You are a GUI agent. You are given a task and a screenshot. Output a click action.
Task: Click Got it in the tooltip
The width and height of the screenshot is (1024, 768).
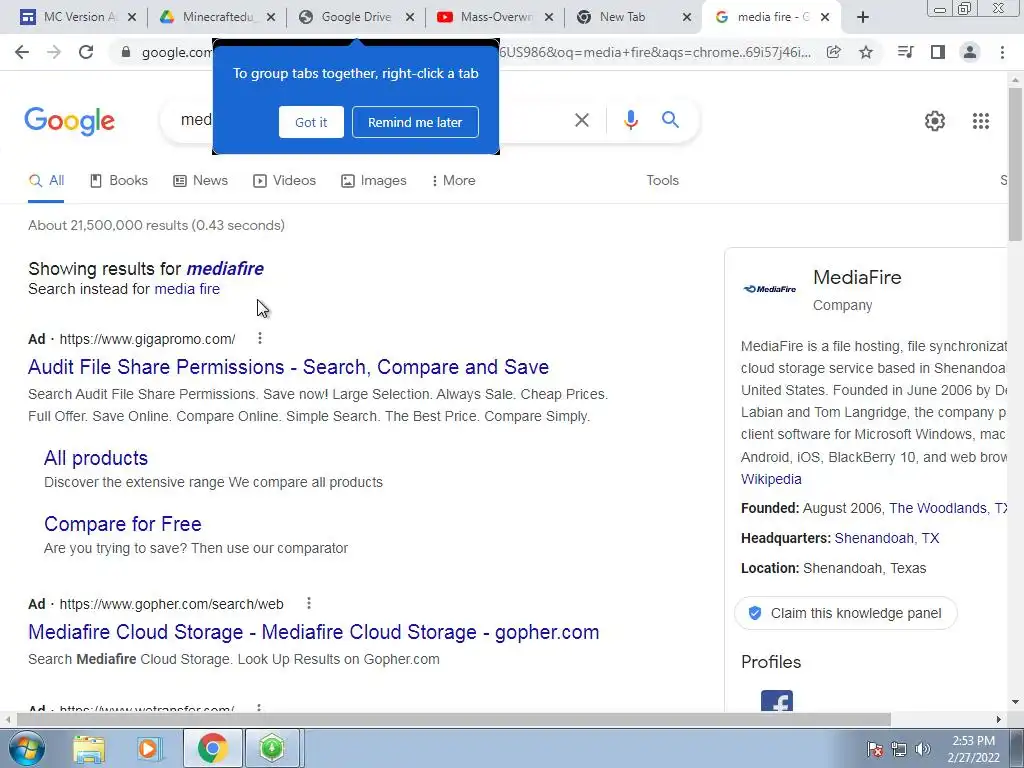click(311, 122)
